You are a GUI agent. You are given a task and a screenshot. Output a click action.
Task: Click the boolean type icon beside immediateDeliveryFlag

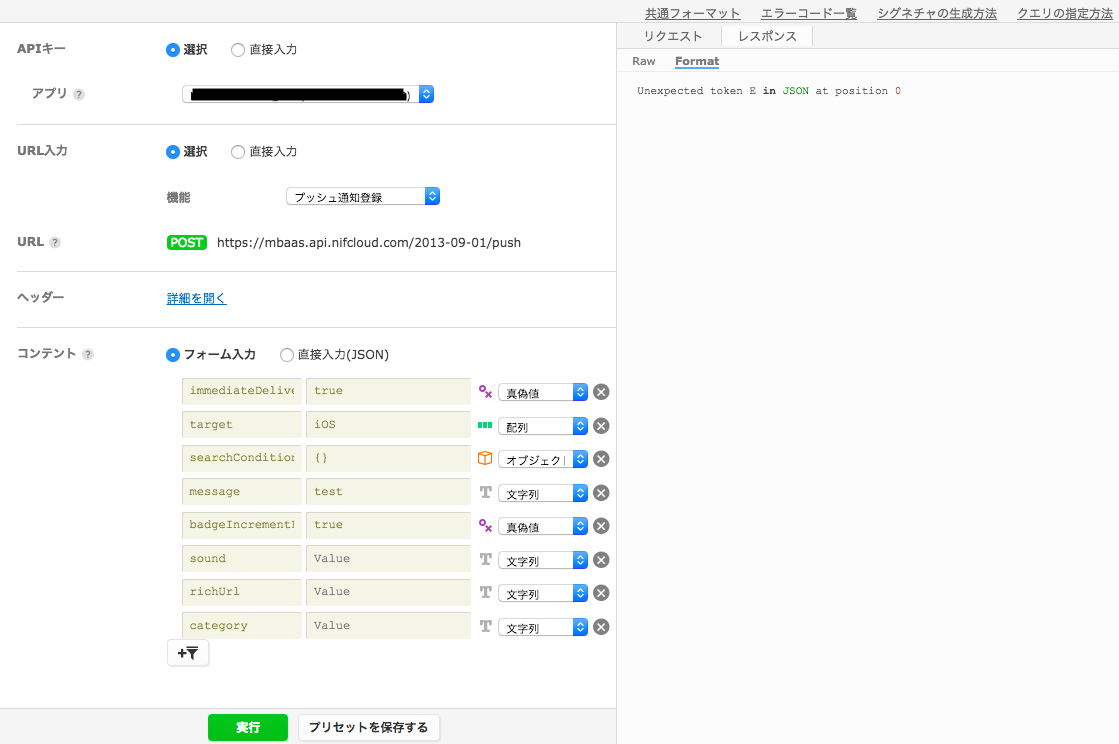485,392
